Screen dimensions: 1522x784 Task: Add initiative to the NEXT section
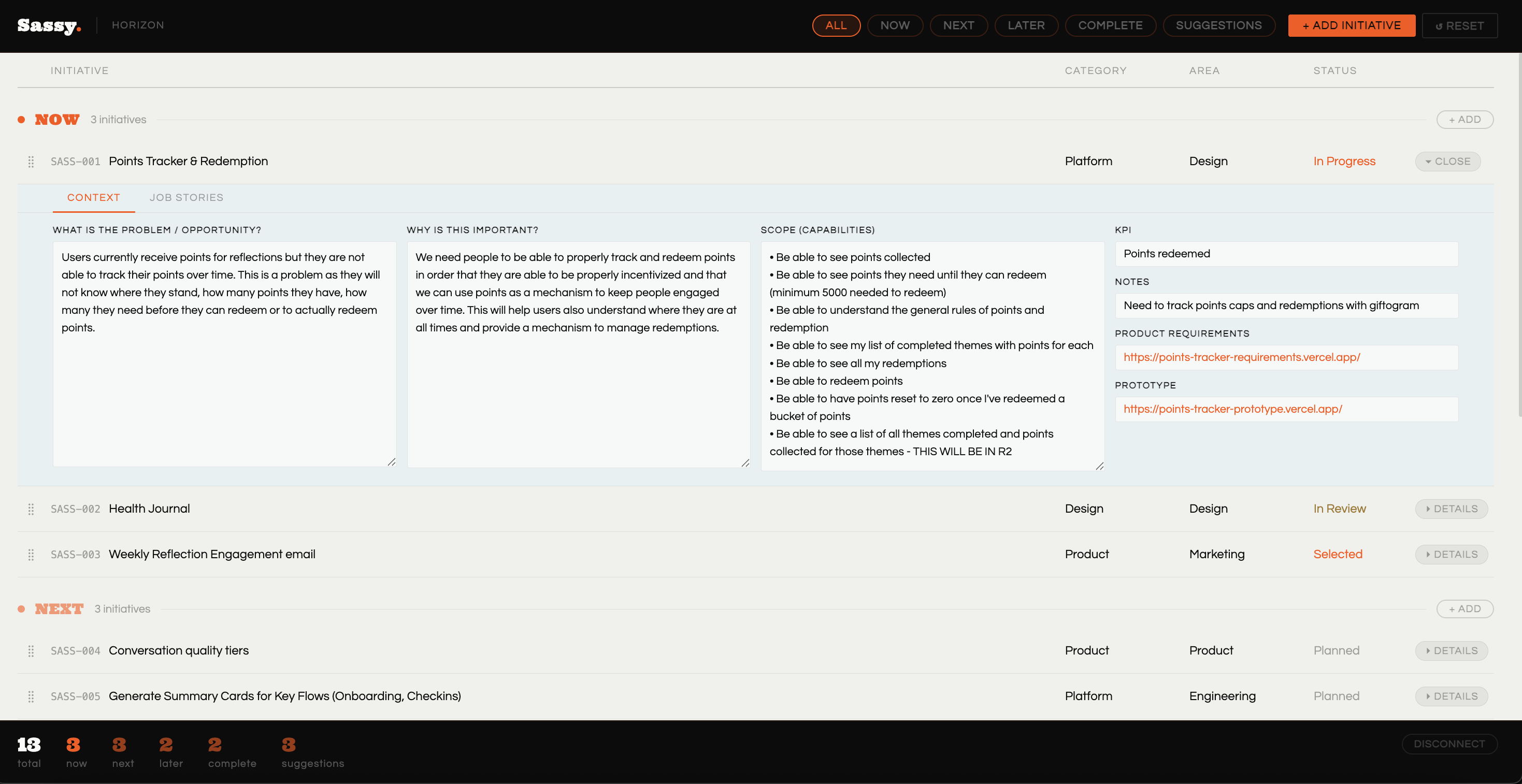1464,608
